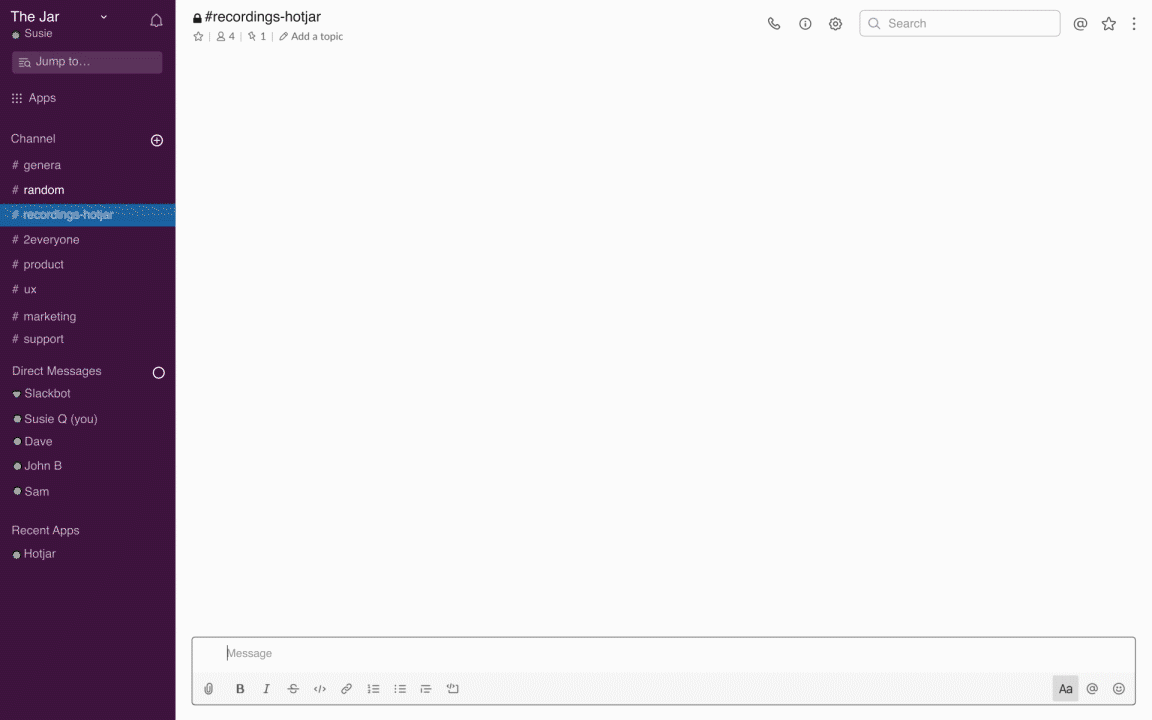Star the recordings-hotjar channel
This screenshot has height=720, width=1152.
pyautogui.click(x=198, y=36)
